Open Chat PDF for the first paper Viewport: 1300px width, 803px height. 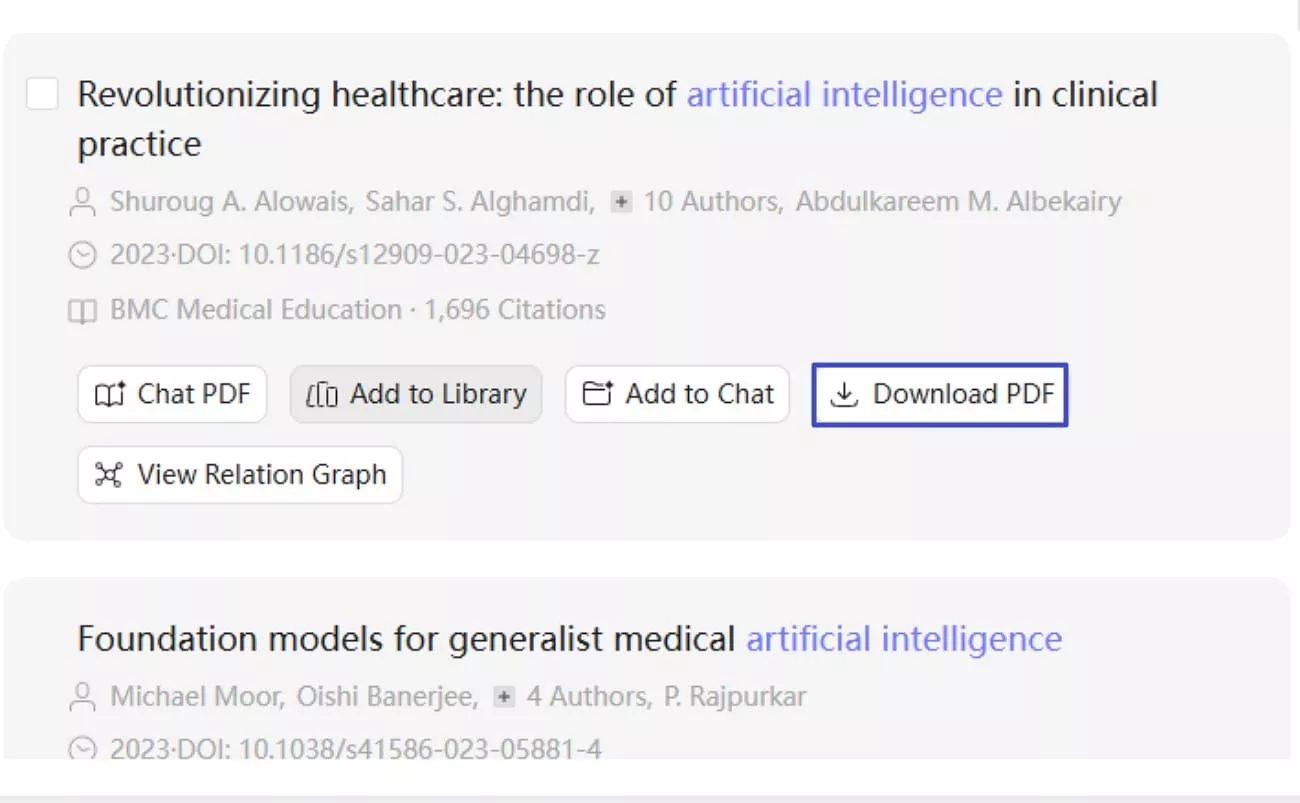[x=171, y=394]
